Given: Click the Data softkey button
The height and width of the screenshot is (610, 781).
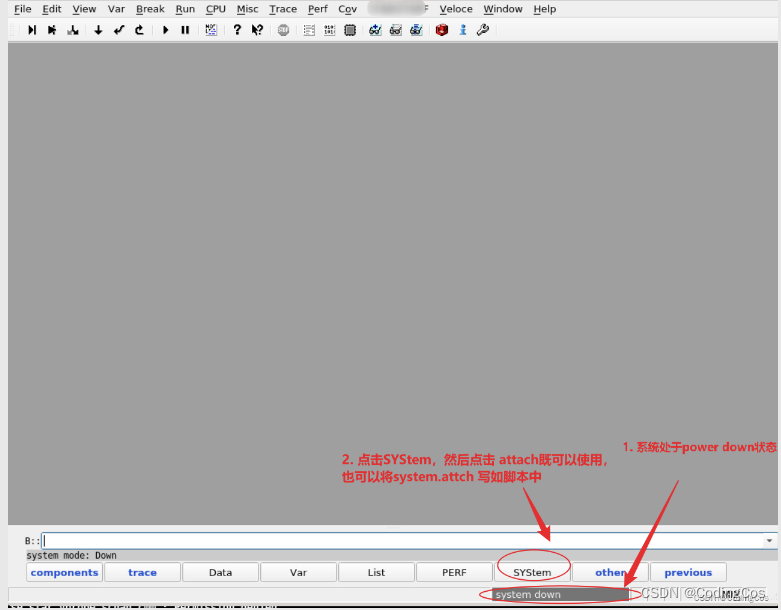Looking at the screenshot, I should pyautogui.click(x=221, y=572).
